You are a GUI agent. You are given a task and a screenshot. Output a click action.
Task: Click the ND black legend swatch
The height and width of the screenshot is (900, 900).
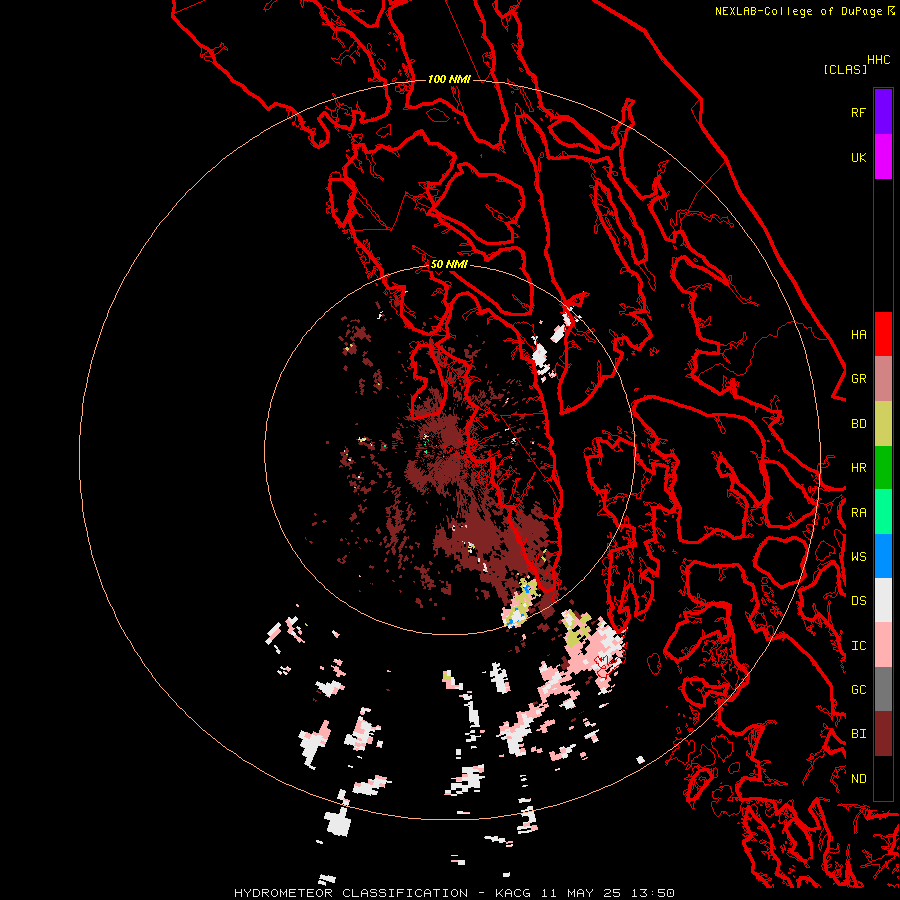pos(883,778)
